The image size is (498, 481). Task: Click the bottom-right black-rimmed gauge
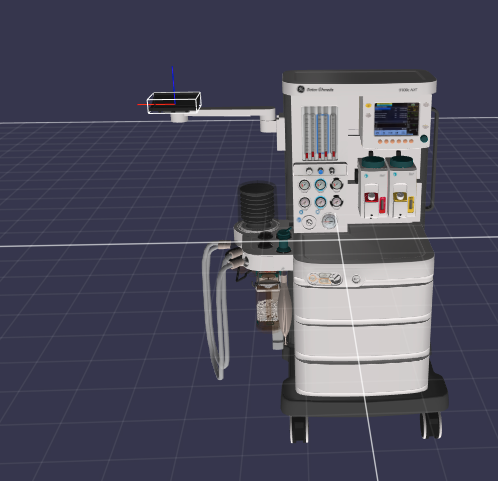(x=337, y=201)
